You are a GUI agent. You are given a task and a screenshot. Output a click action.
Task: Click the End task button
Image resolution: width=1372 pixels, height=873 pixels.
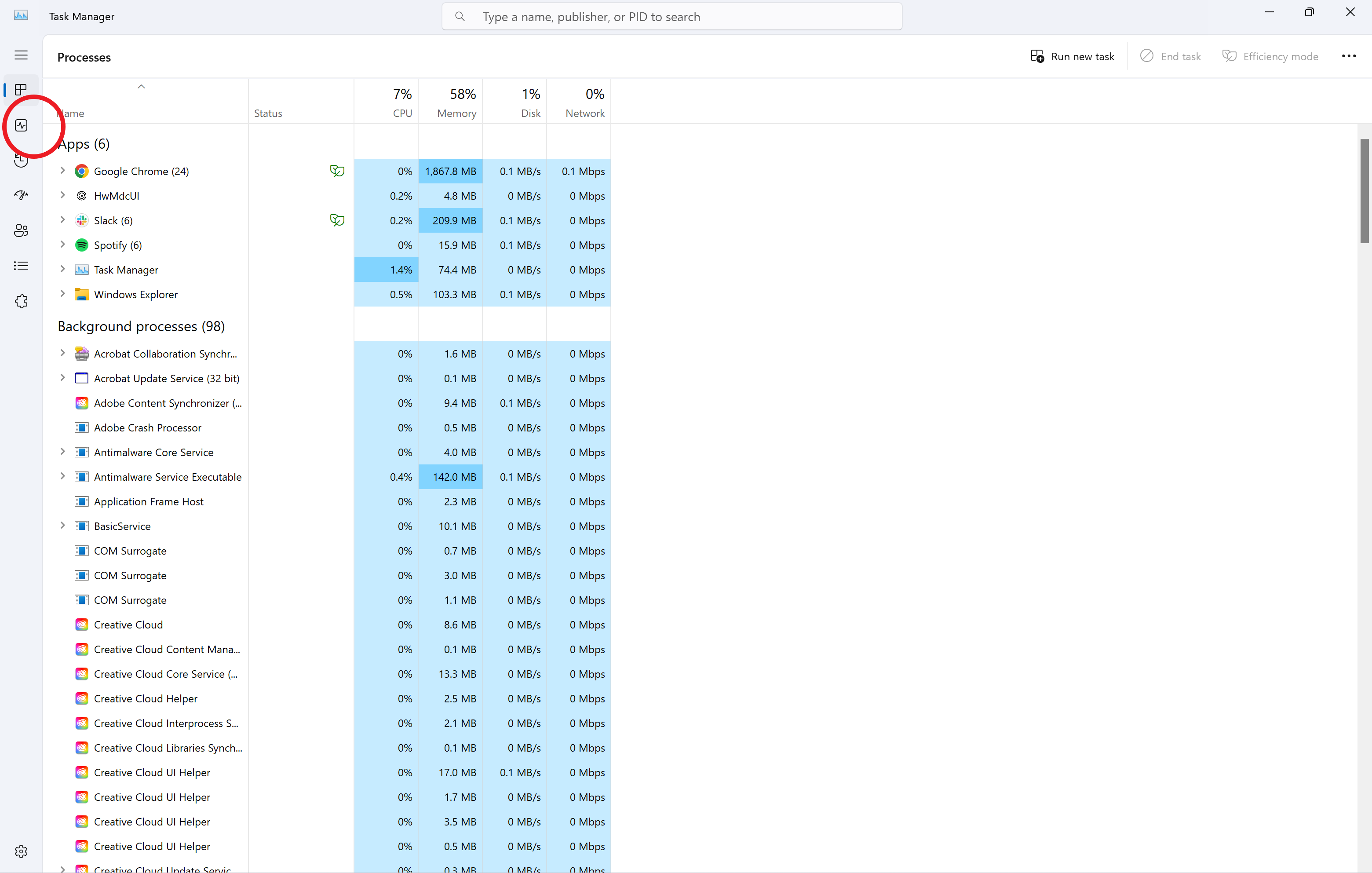pos(1170,56)
